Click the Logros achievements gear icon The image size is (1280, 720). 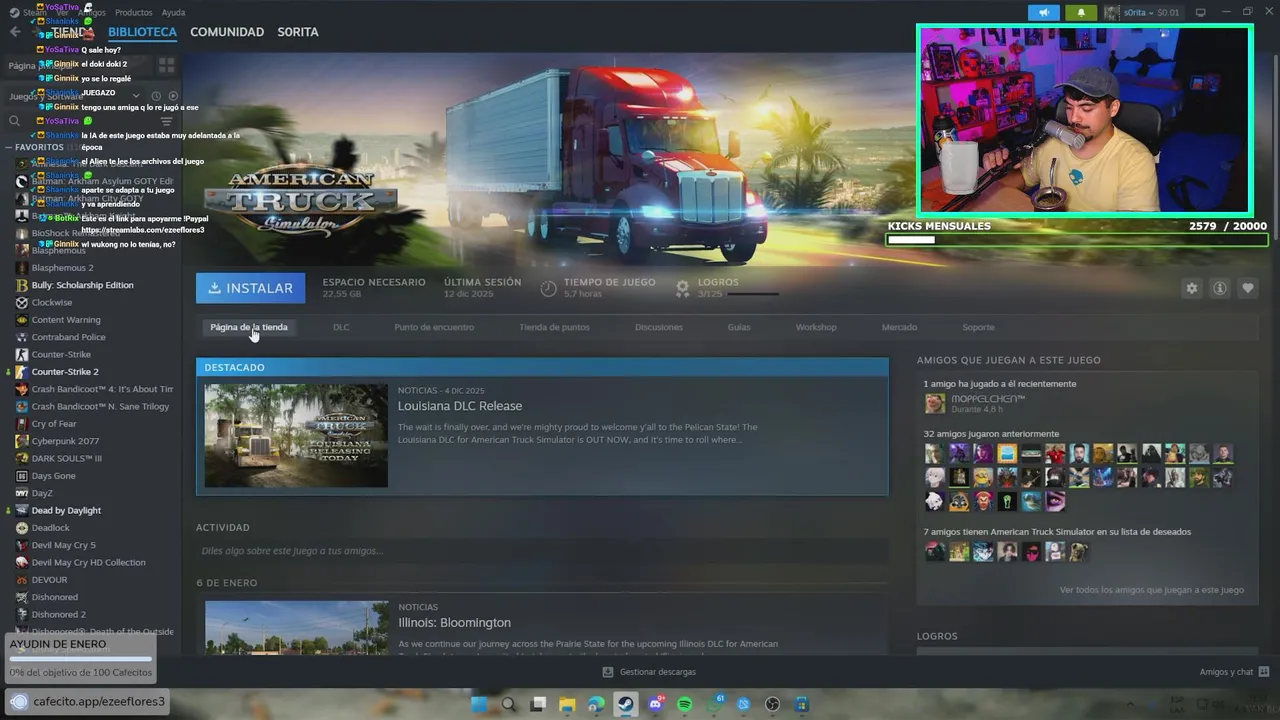[x=682, y=288]
